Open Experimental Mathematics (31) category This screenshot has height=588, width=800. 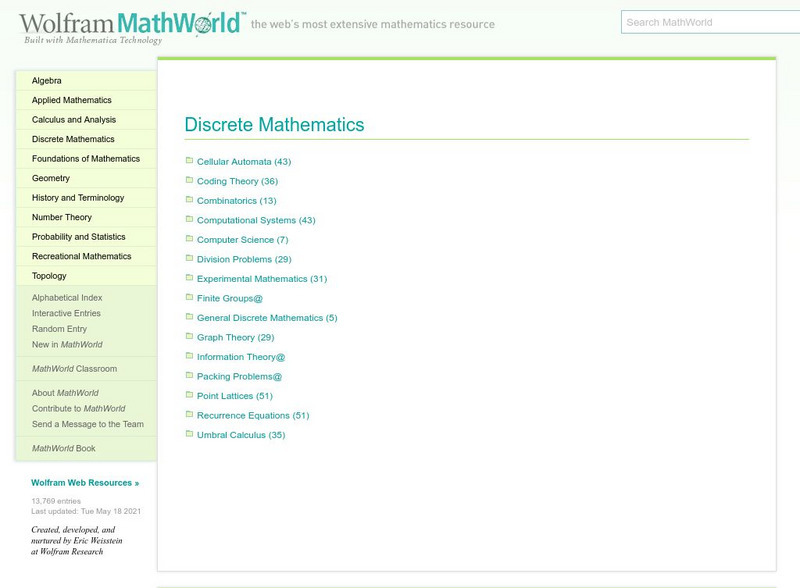262,279
